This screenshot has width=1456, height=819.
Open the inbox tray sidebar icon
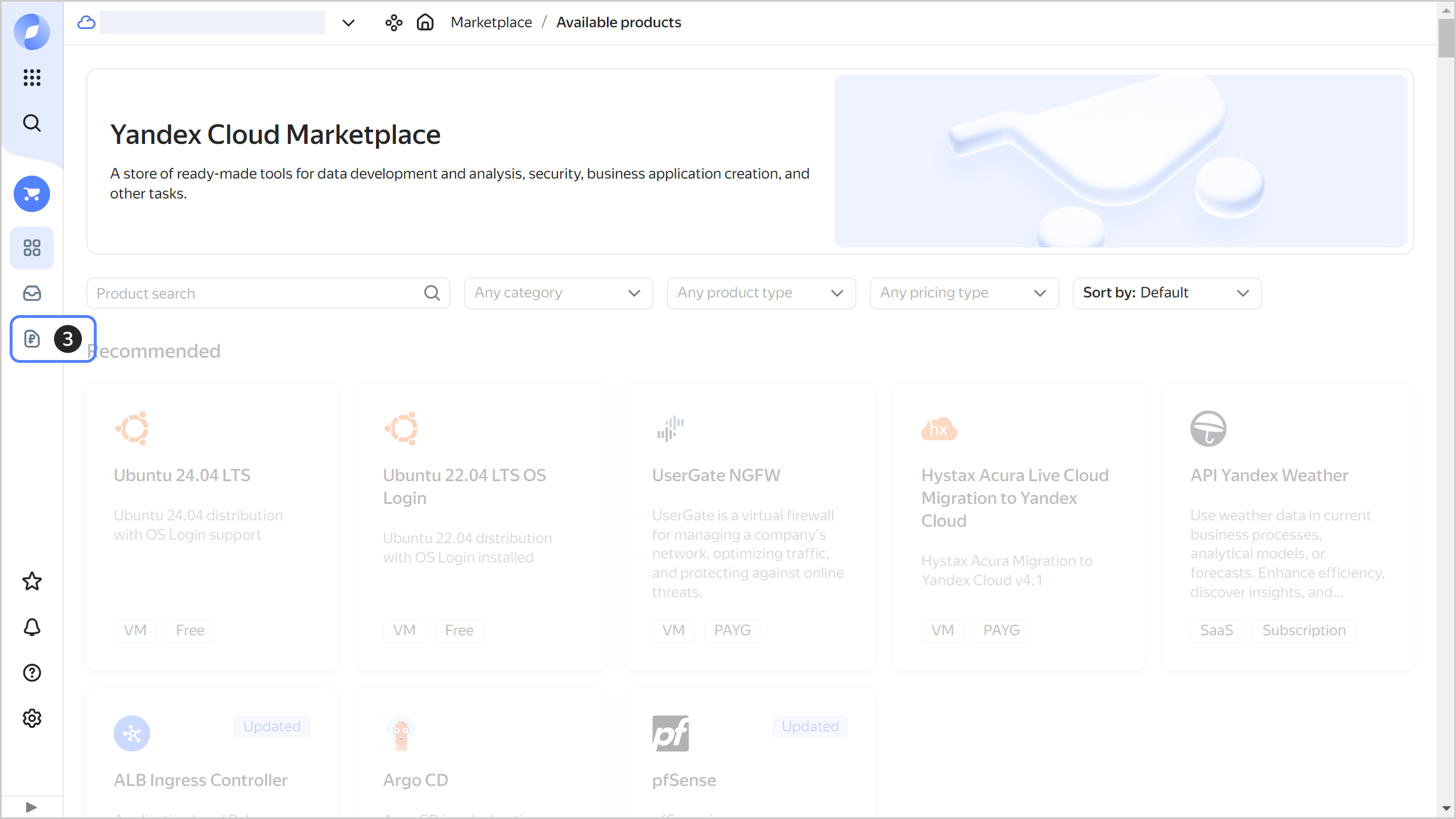coord(32,293)
